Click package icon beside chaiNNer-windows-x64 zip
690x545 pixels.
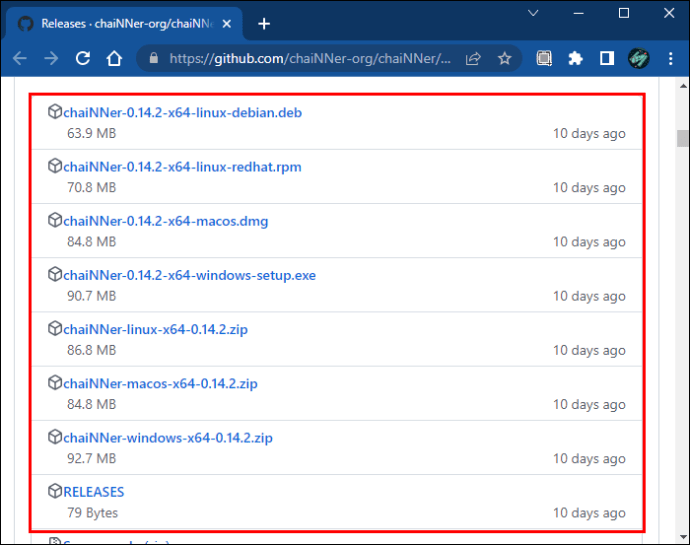click(55, 437)
